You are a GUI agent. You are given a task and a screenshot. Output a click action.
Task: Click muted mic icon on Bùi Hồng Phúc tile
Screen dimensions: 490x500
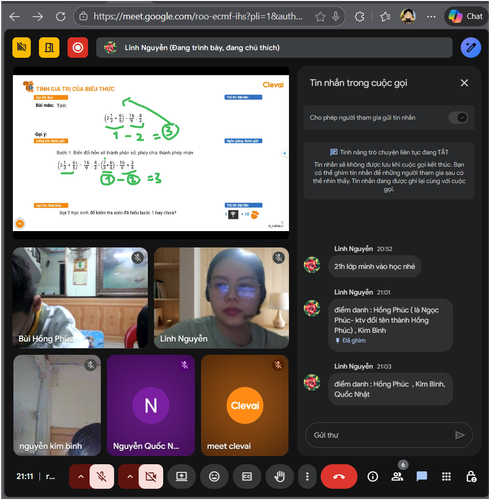137,258
